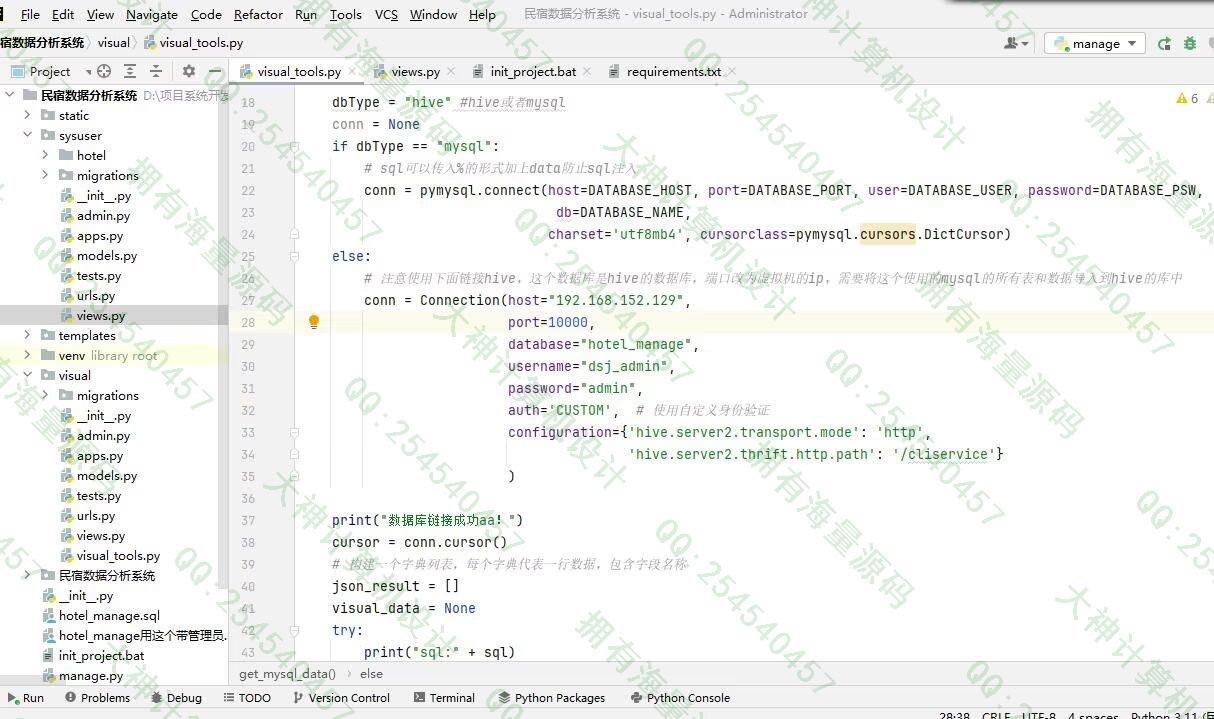
Task: Open the VCS menu
Action: click(x=386, y=14)
